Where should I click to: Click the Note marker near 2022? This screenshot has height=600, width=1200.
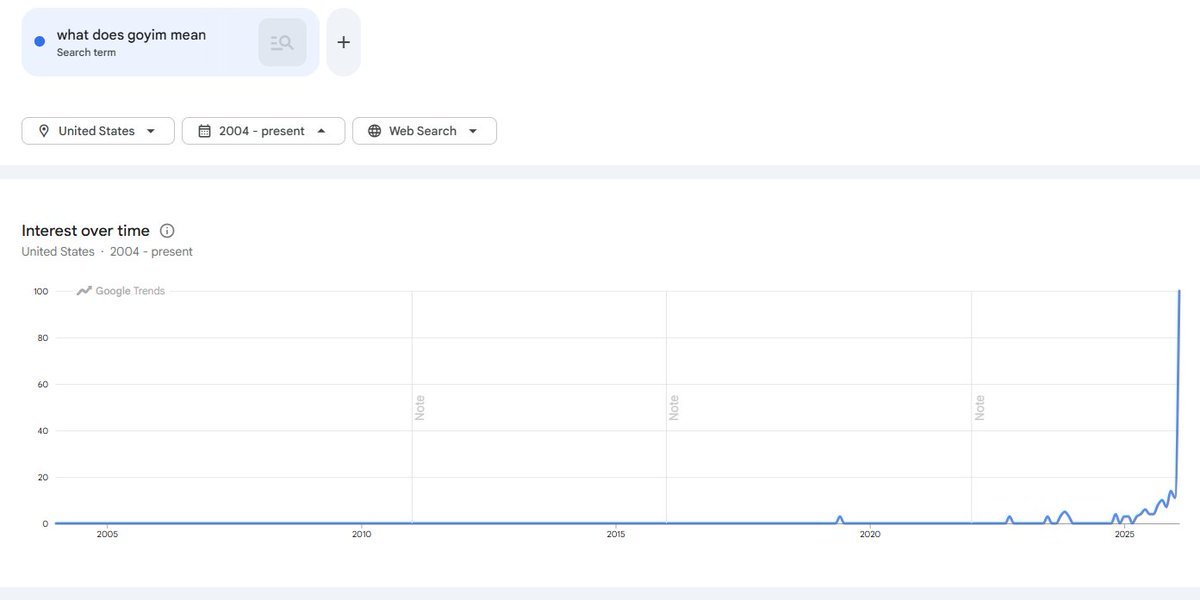pyautogui.click(x=979, y=408)
